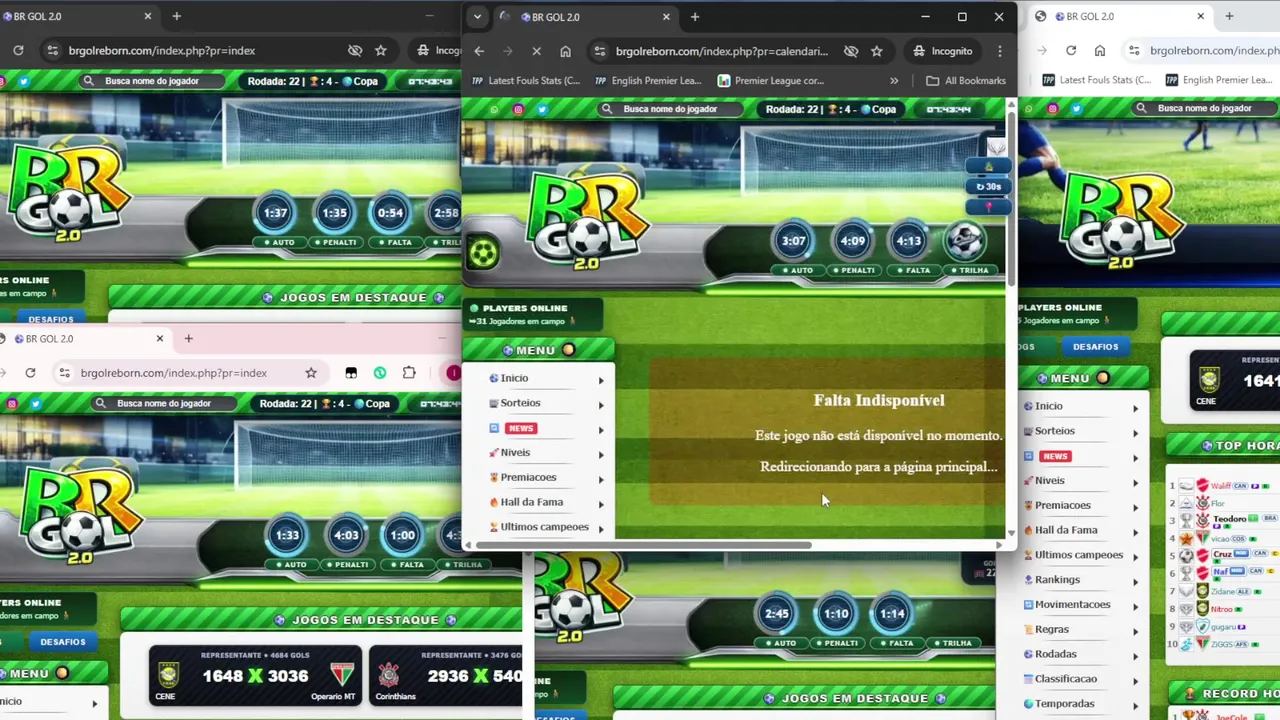Open English Premier Lea bookmark in front window
Screen dimensions: 1280x720
click(647, 81)
